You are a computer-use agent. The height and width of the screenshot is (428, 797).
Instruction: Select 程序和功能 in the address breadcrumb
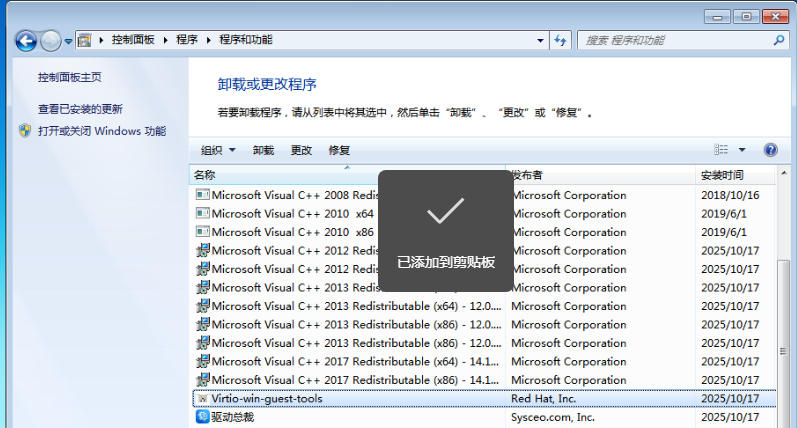(246, 40)
